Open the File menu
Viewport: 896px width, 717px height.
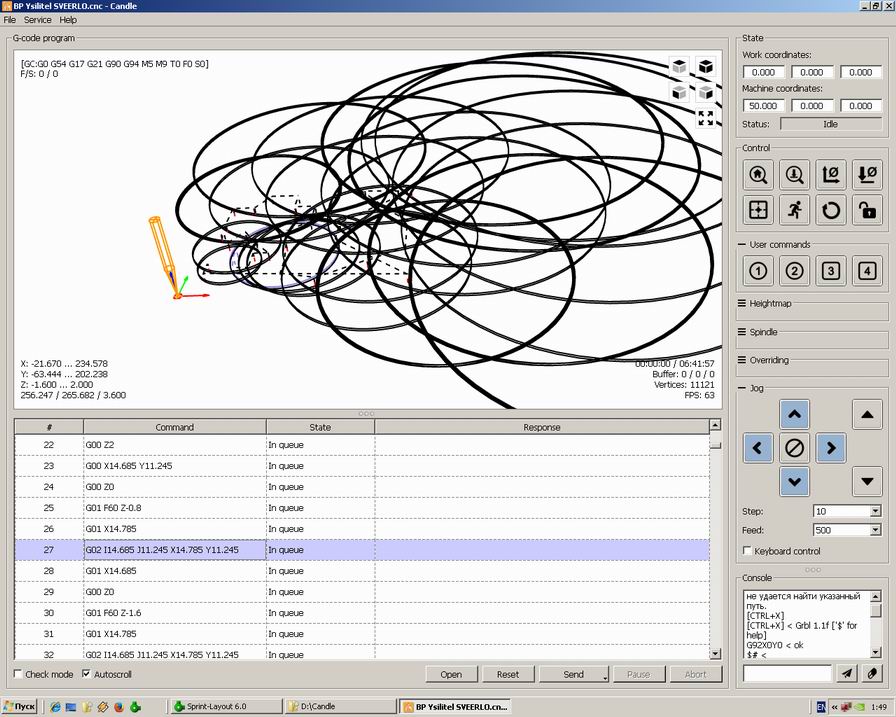point(10,19)
